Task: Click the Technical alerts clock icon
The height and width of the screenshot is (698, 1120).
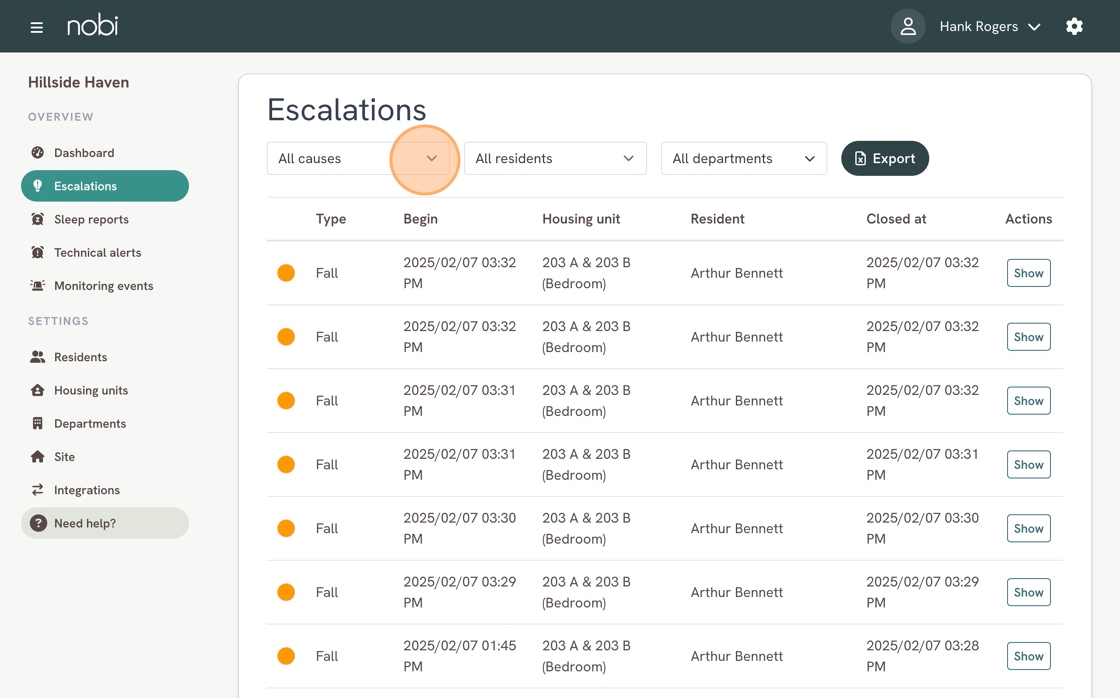Action: tap(38, 252)
